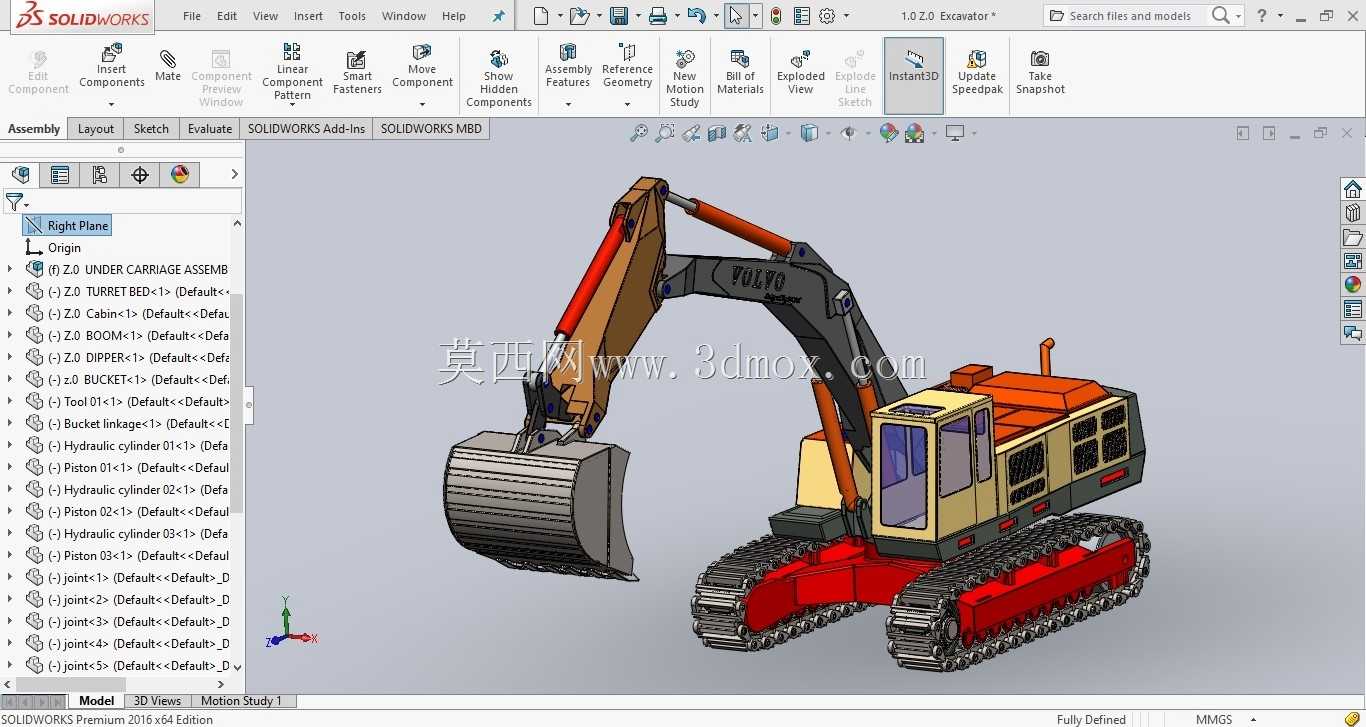Open the Insert menu
Viewport: 1366px width, 727px height.
[x=308, y=16]
